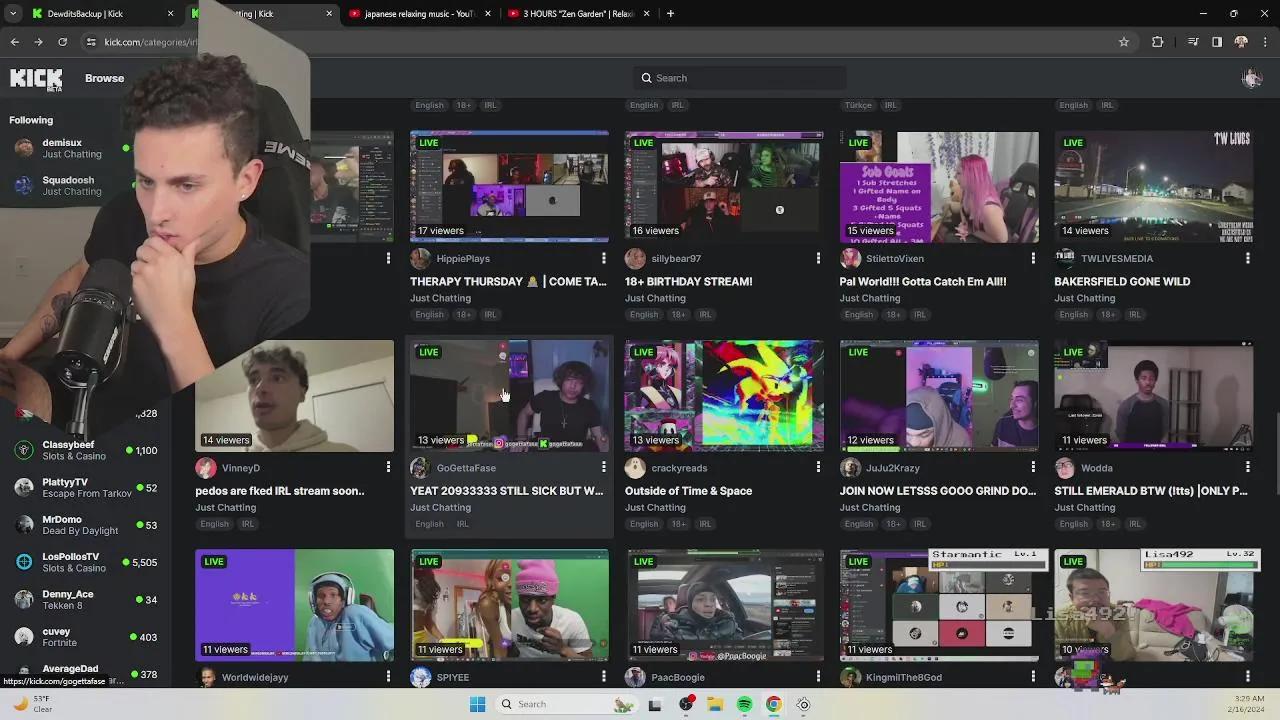The image size is (1280, 720).
Task: Open Spotify from the Windows taskbar
Action: click(x=744, y=704)
